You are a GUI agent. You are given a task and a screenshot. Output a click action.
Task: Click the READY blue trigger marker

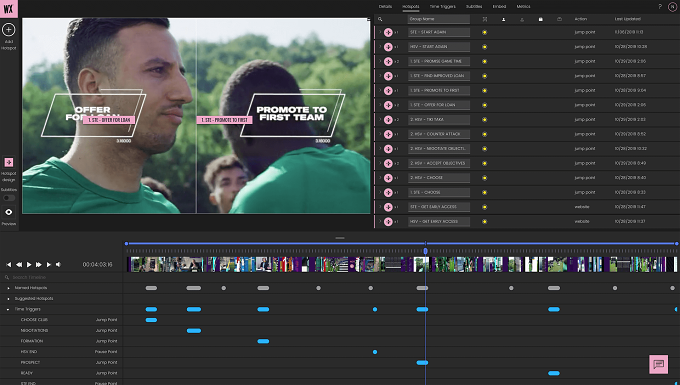pyautogui.click(x=554, y=373)
